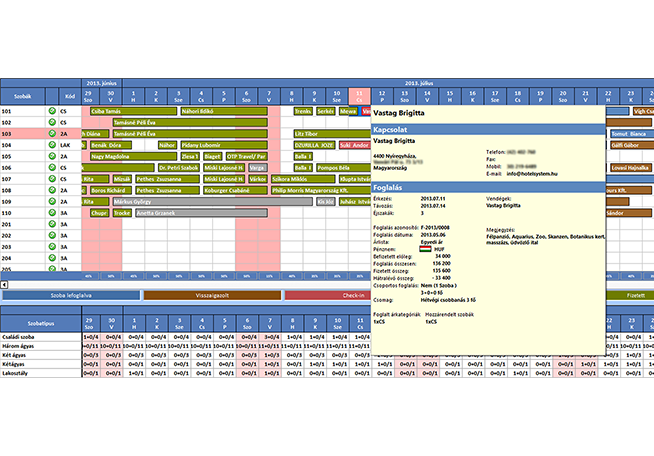This screenshot has width=654, height=456.
Task: Click the green status icon for room 108
Action: (x=51, y=190)
